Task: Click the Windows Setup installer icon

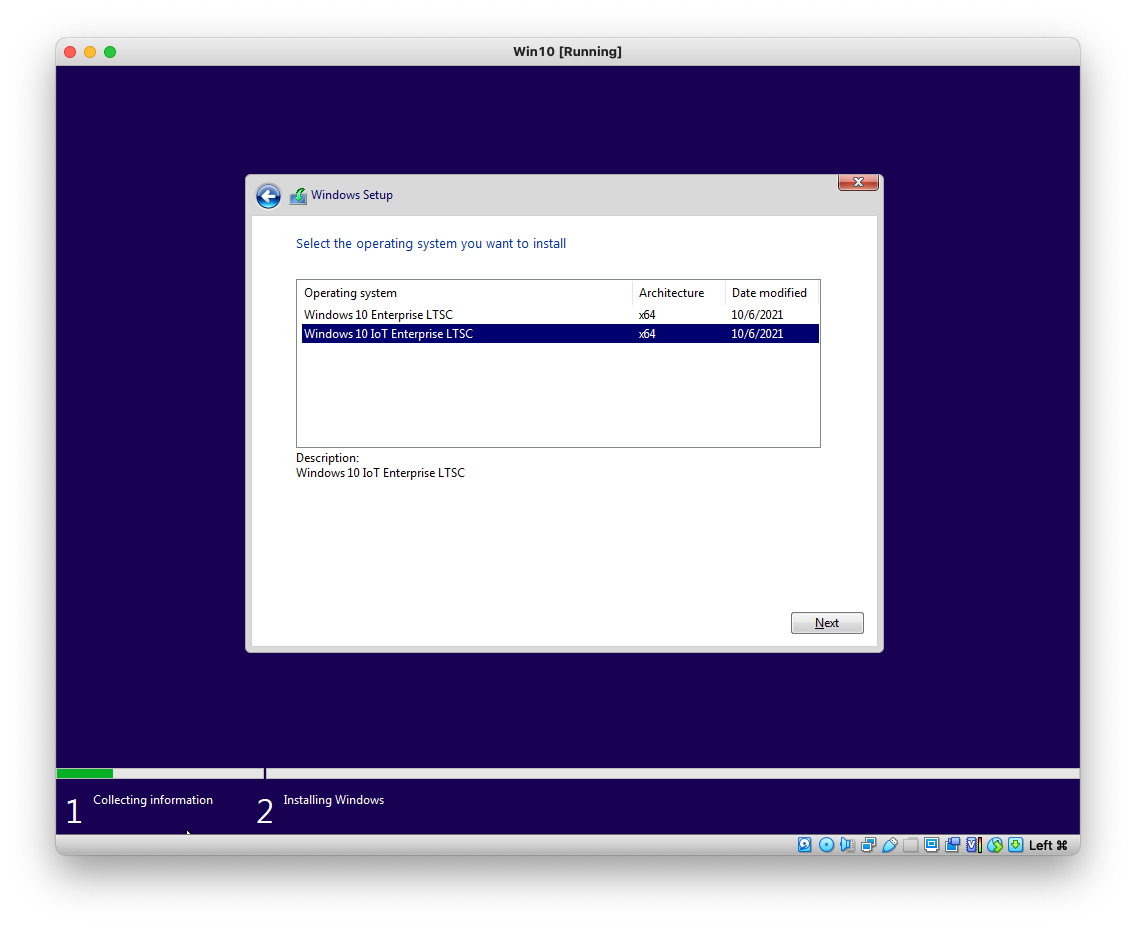Action: coord(298,196)
